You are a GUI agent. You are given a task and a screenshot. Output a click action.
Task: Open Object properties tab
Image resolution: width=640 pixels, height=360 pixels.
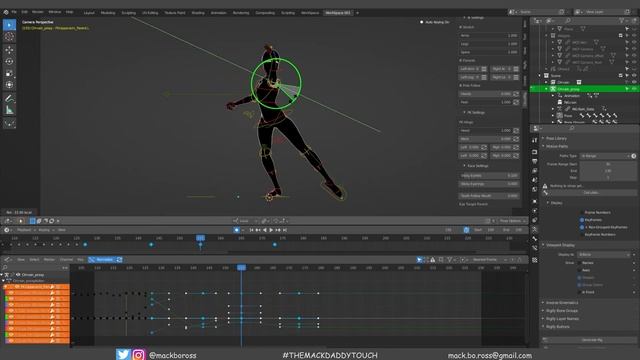pos(535,201)
